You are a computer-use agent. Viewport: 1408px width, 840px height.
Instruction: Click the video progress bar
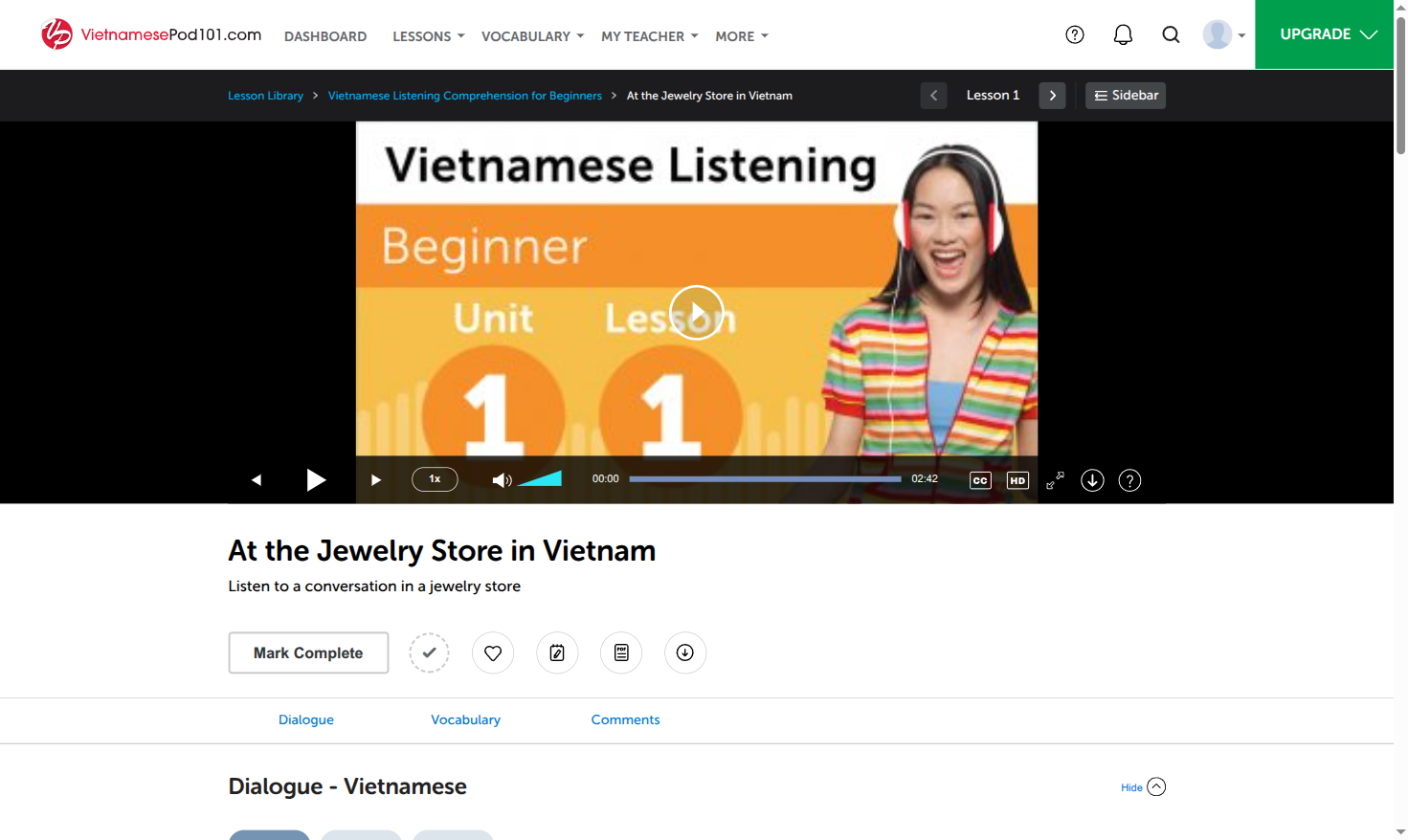click(x=765, y=479)
